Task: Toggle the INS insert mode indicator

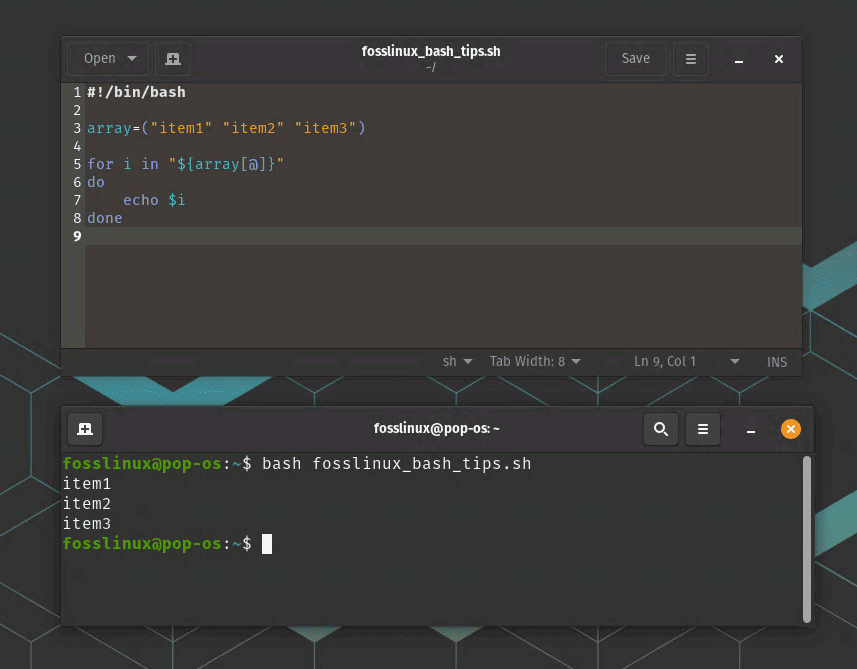Action: 777,362
